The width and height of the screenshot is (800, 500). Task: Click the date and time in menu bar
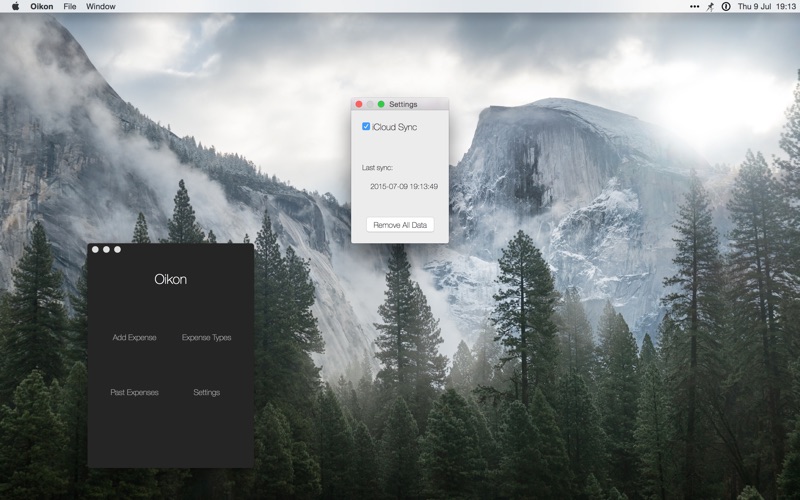pos(767,7)
